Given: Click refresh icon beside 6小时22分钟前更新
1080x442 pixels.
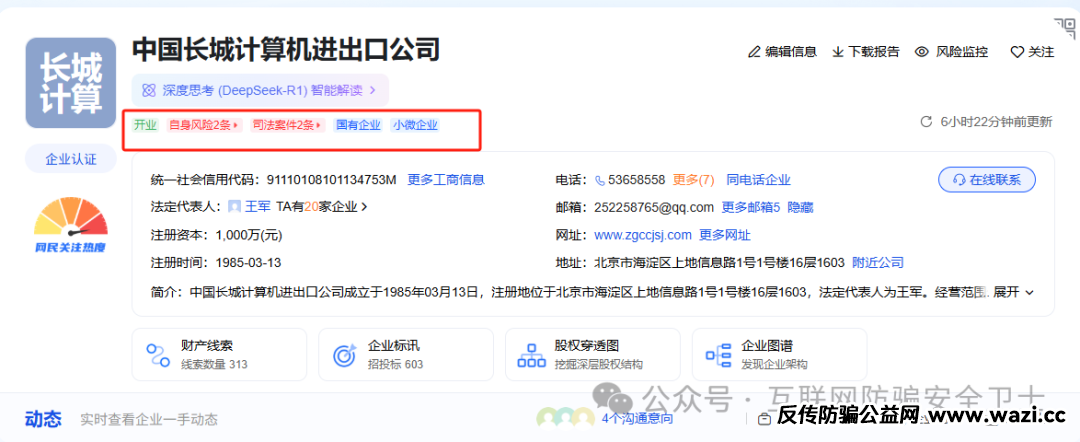Looking at the screenshot, I should (926, 122).
